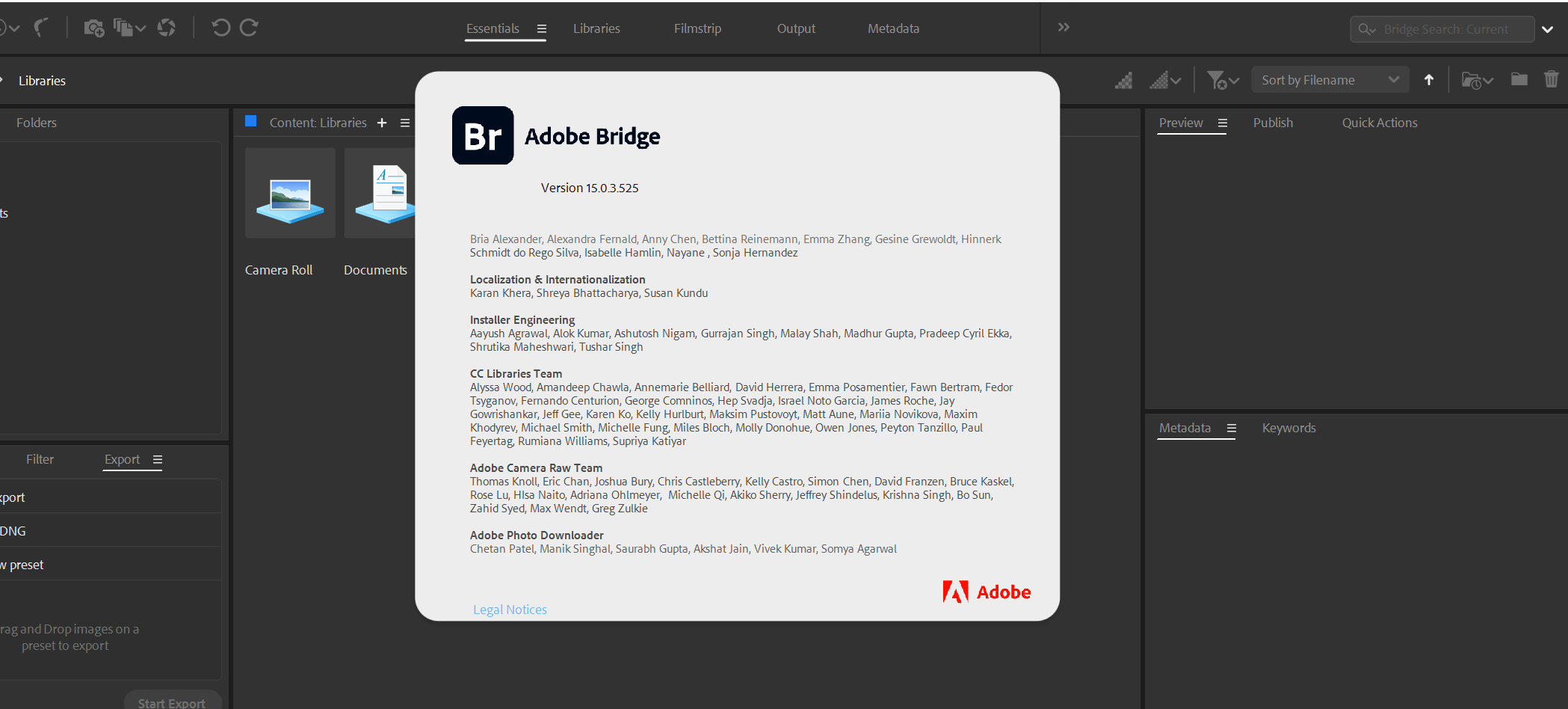Open the Publish panel tab
This screenshot has height=709, width=1568.
tap(1273, 123)
